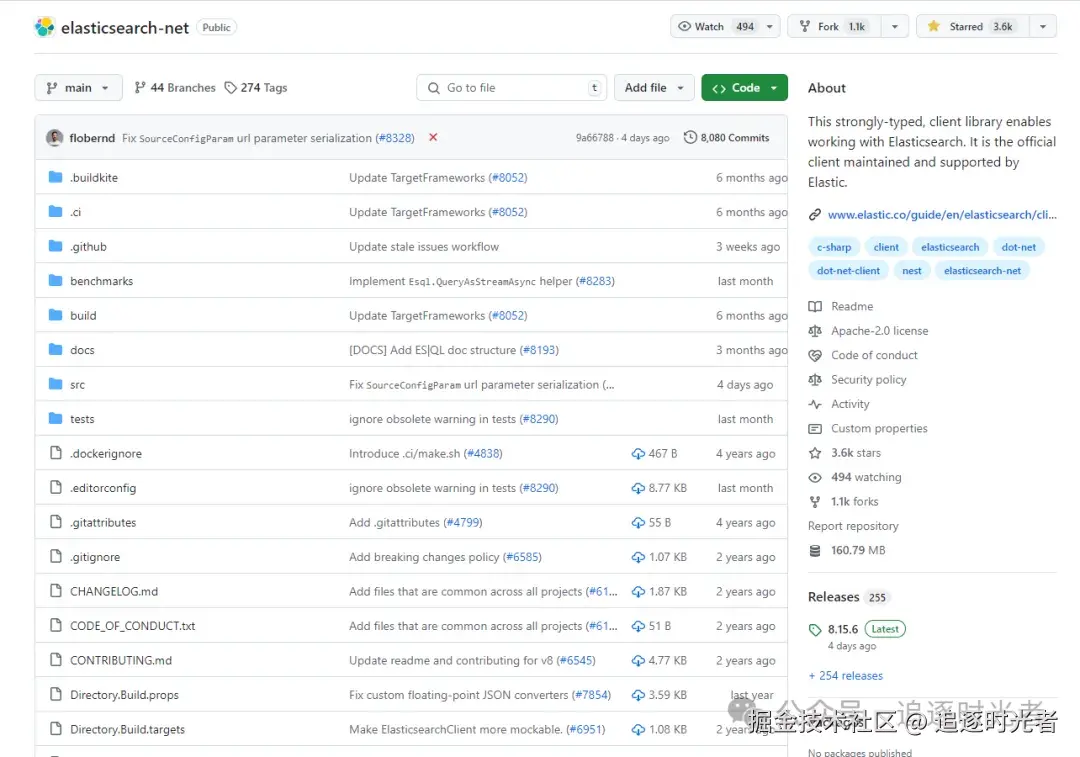Open the .editorconfig file
This screenshot has height=757, width=1080.
(103, 488)
